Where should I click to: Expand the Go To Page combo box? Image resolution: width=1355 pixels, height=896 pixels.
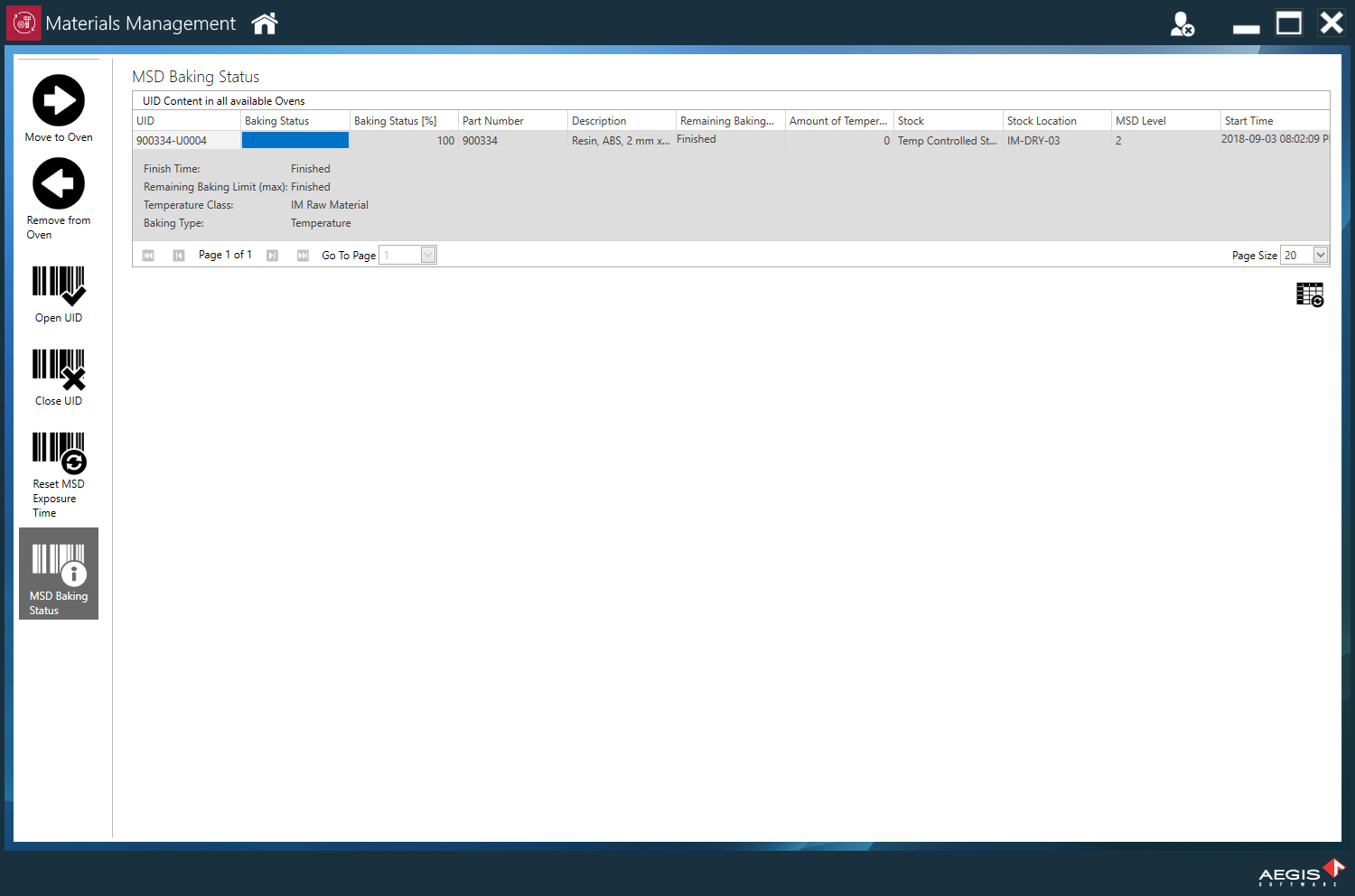(x=428, y=255)
